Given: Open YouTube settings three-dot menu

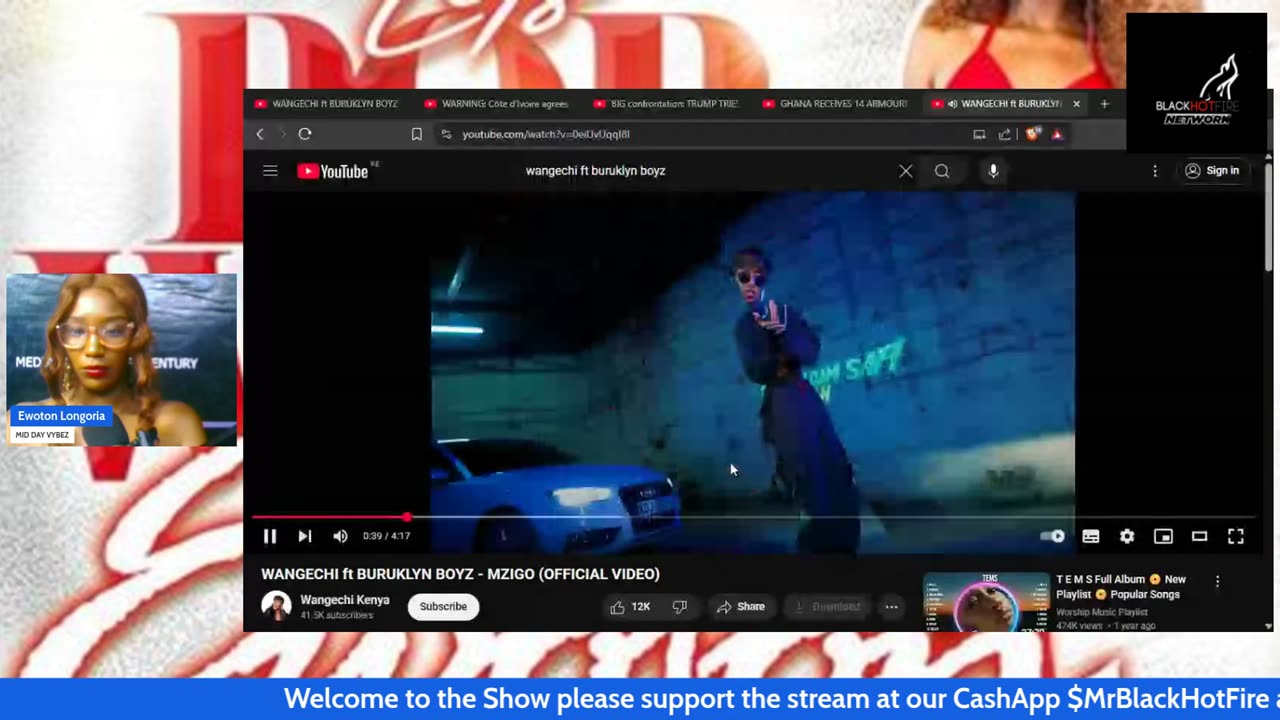Looking at the screenshot, I should pyautogui.click(x=1155, y=171).
